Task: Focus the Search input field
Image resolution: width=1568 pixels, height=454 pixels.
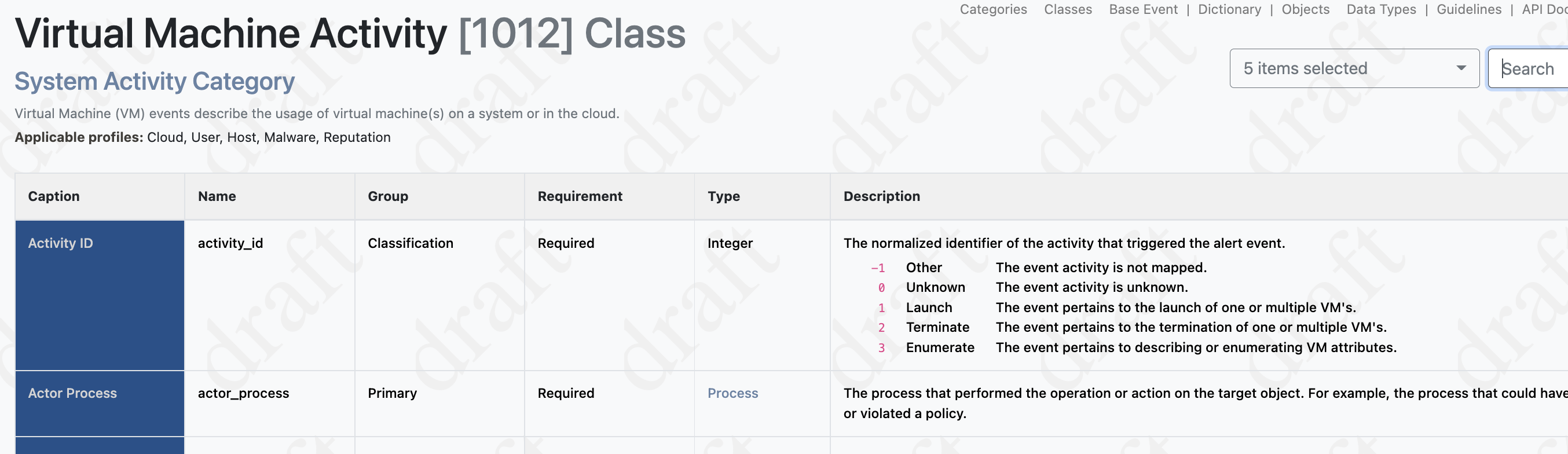Action: (1528, 68)
